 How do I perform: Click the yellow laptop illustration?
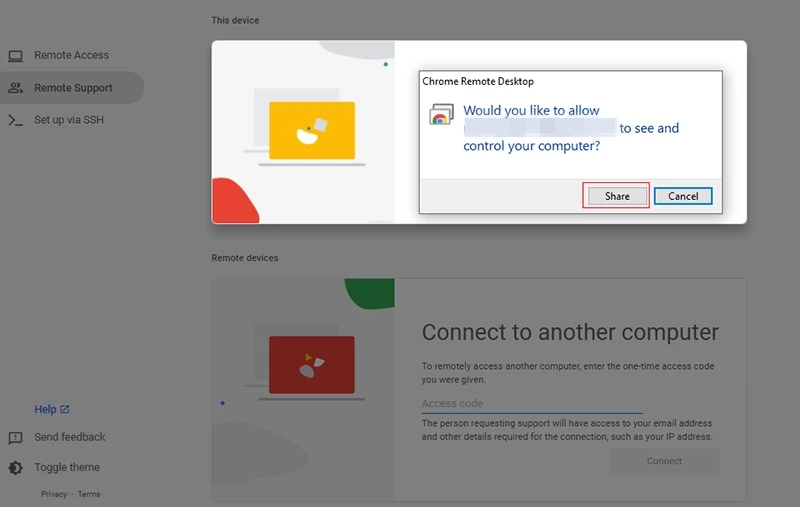(x=312, y=131)
